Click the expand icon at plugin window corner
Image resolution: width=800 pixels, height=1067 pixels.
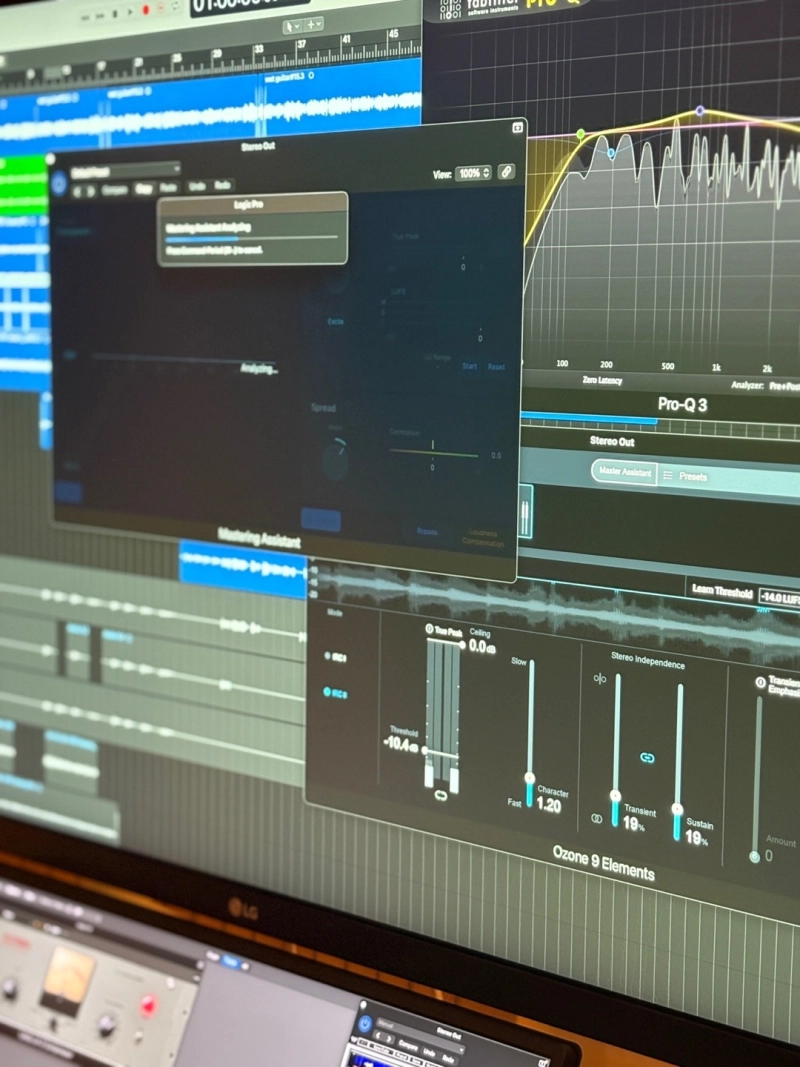tap(517, 127)
